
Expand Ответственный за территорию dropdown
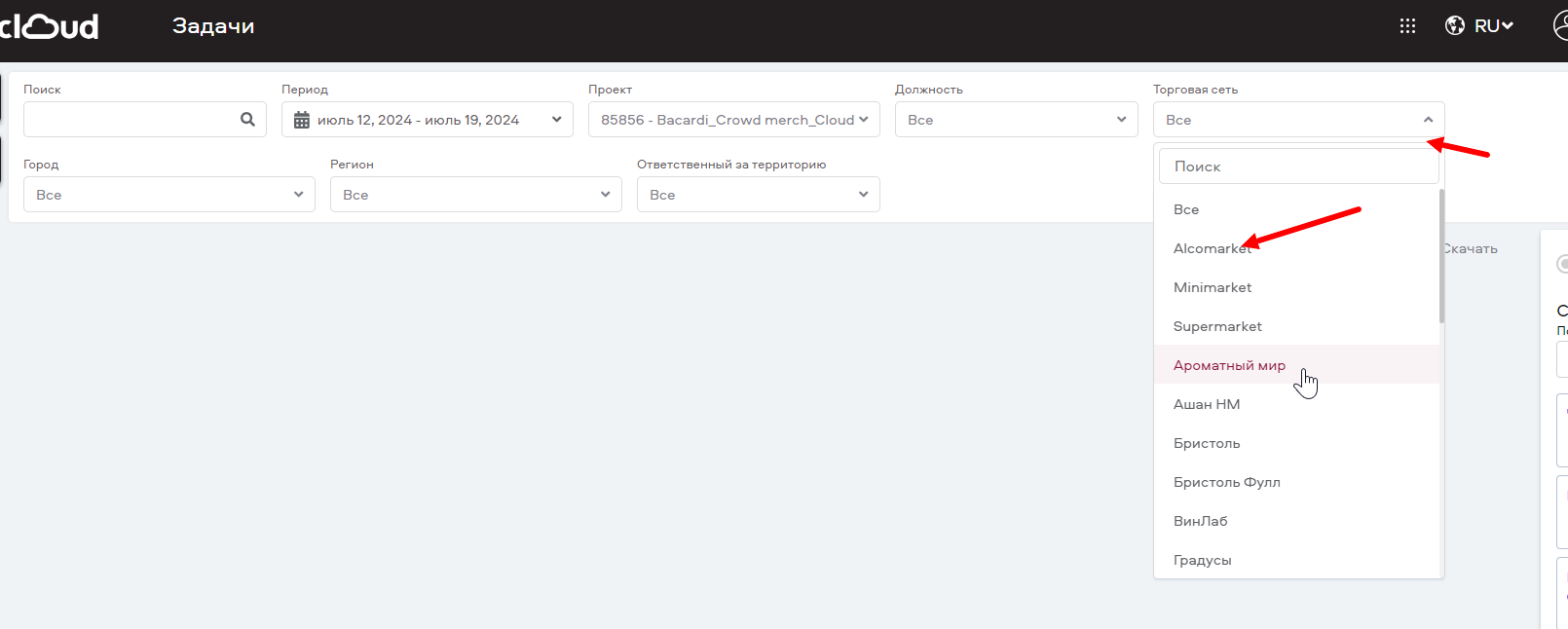759,195
